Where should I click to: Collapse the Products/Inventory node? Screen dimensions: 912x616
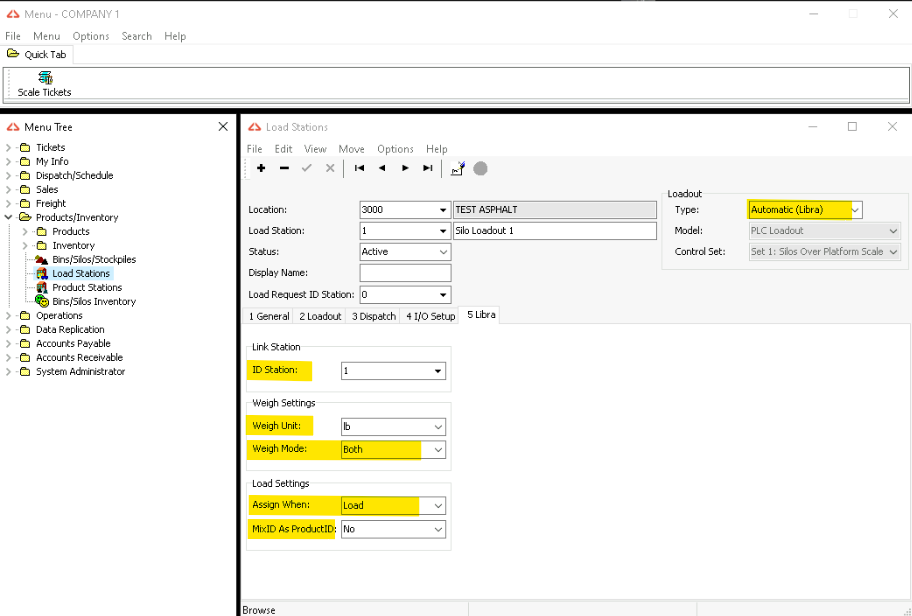point(8,217)
